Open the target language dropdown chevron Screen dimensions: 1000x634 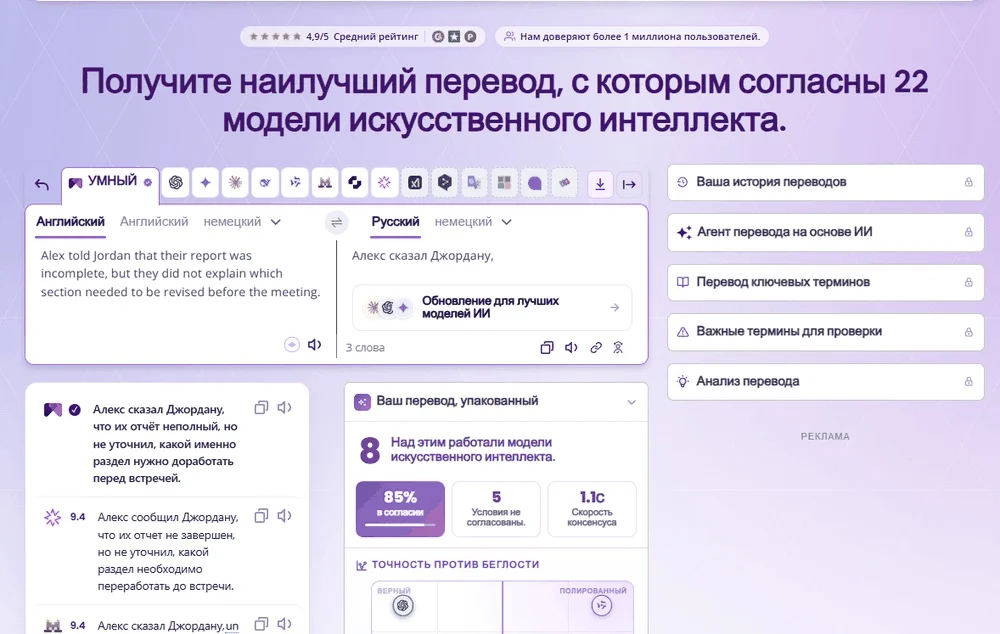pyautogui.click(x=506, y=222)
